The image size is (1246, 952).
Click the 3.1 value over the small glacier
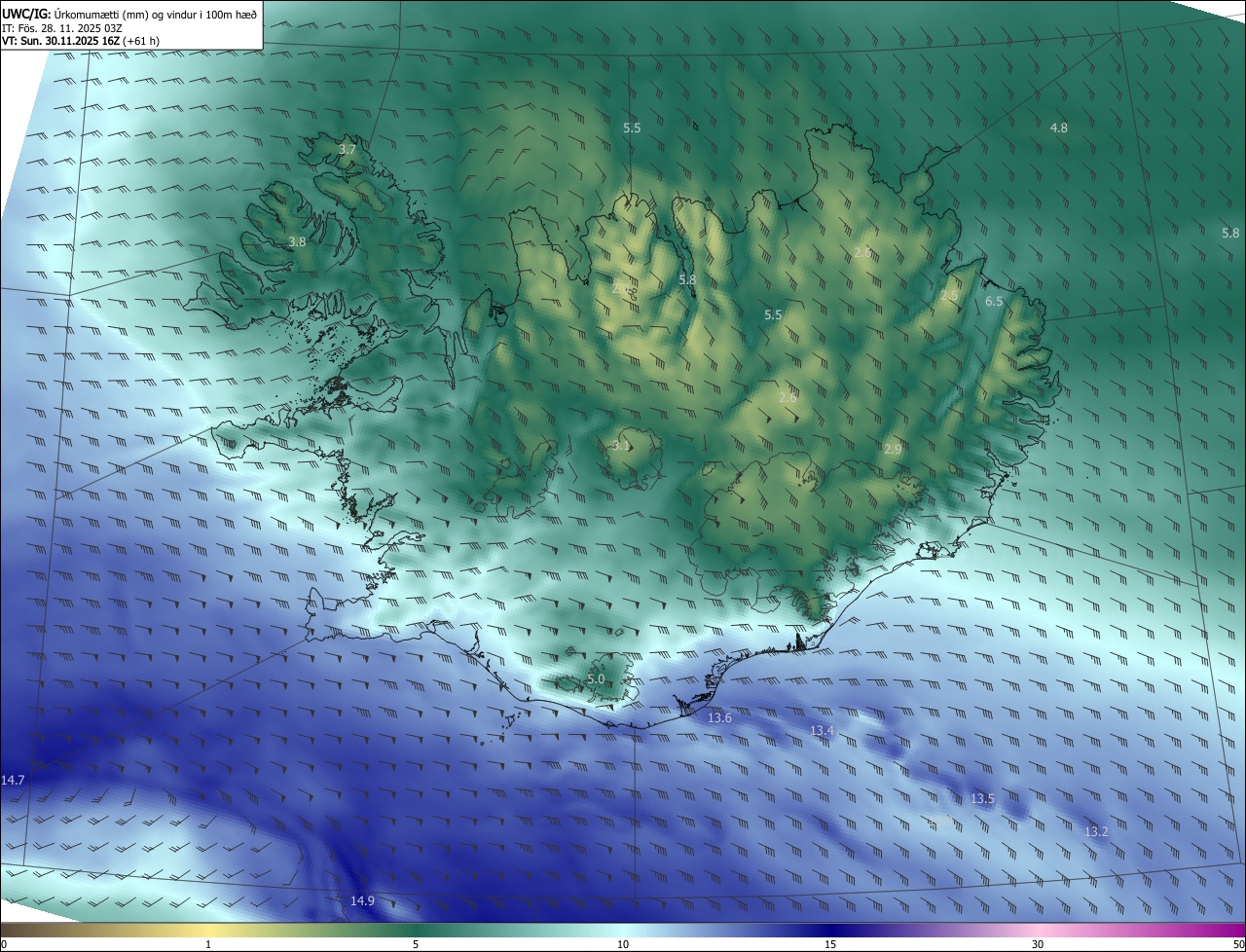(621, 446)
